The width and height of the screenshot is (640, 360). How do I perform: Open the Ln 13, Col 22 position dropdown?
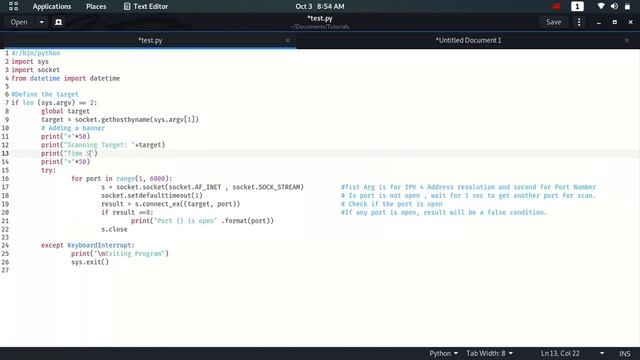pos(573,353)
